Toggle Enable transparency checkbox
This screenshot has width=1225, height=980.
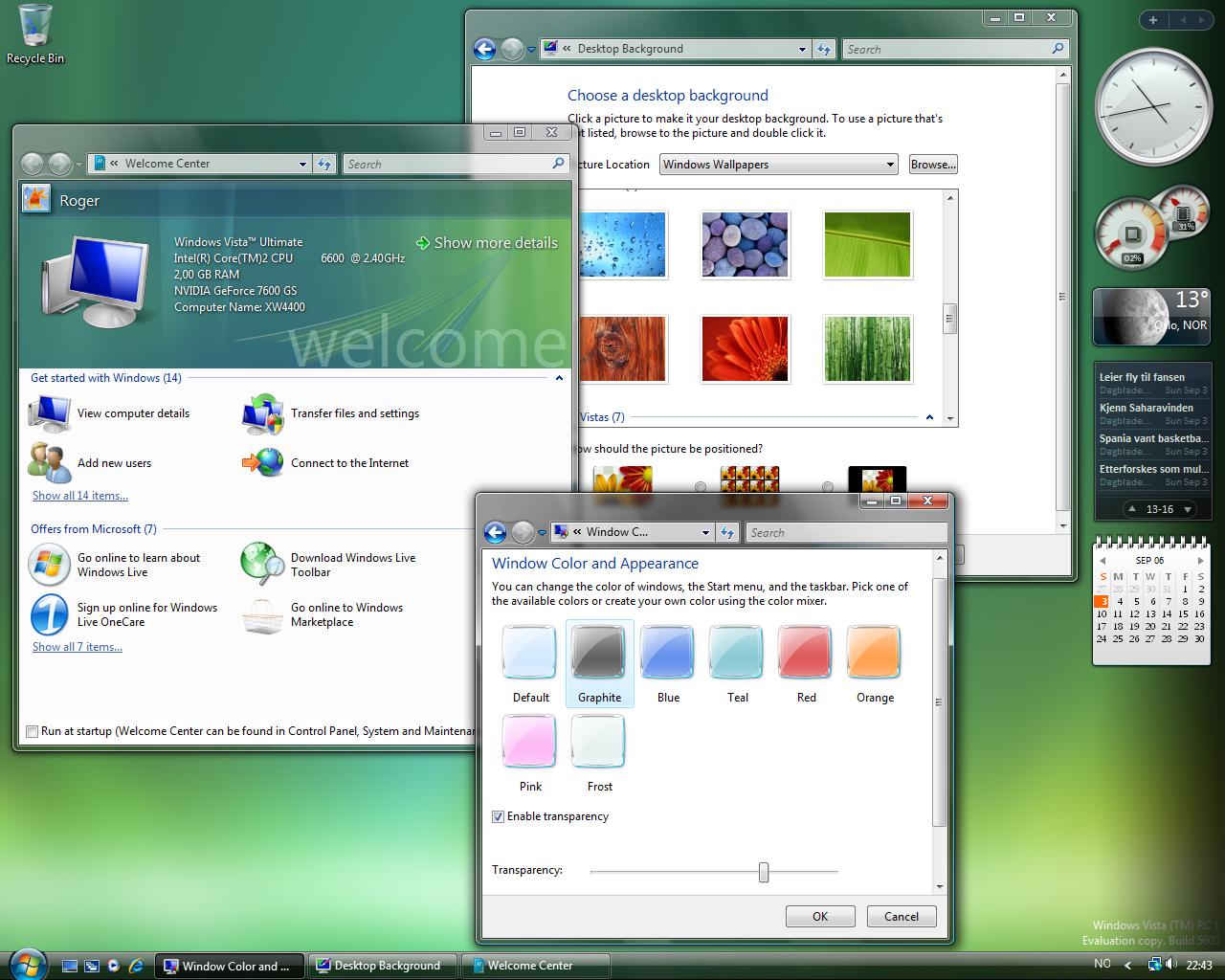click(x=498, y=816)
